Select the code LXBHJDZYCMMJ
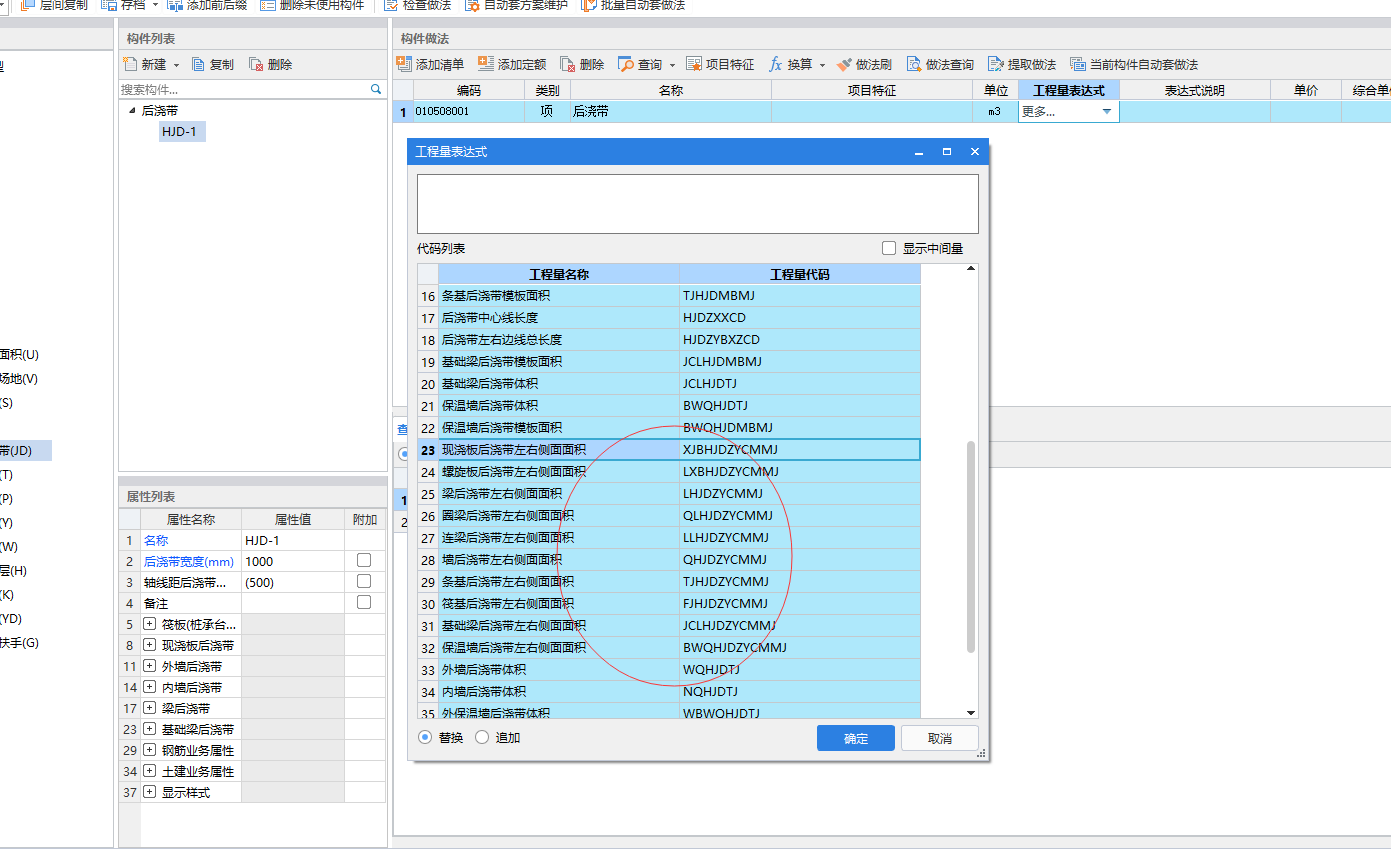 click(731, 472)
